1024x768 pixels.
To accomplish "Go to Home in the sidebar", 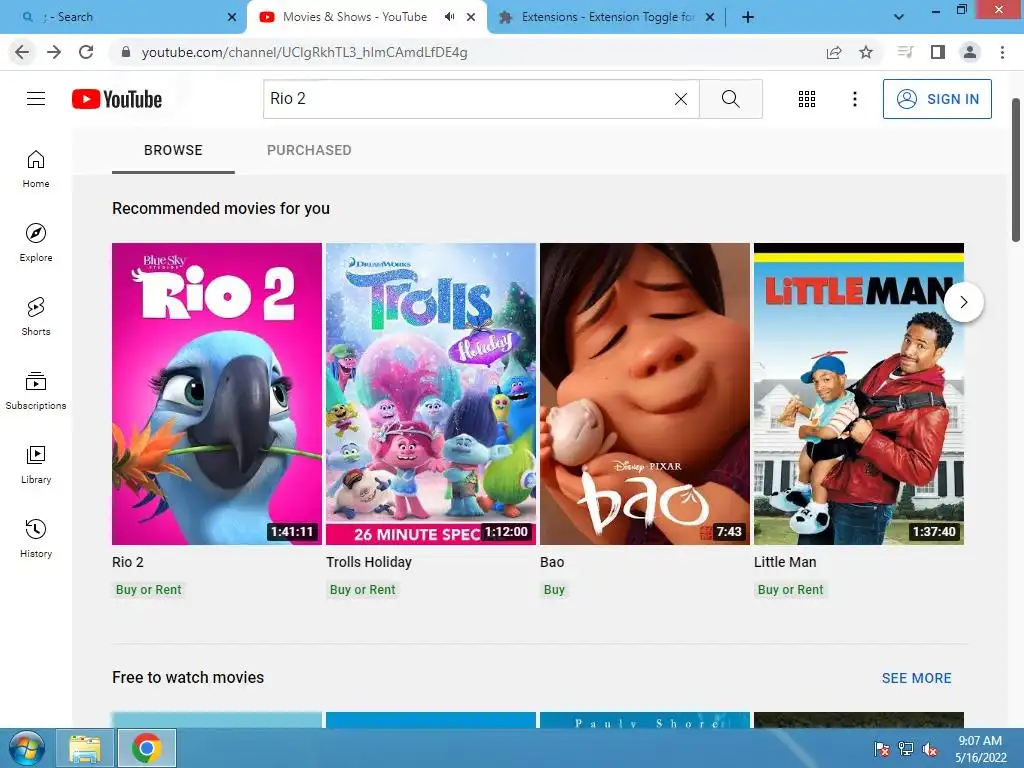I will click(x=36, y=169).
